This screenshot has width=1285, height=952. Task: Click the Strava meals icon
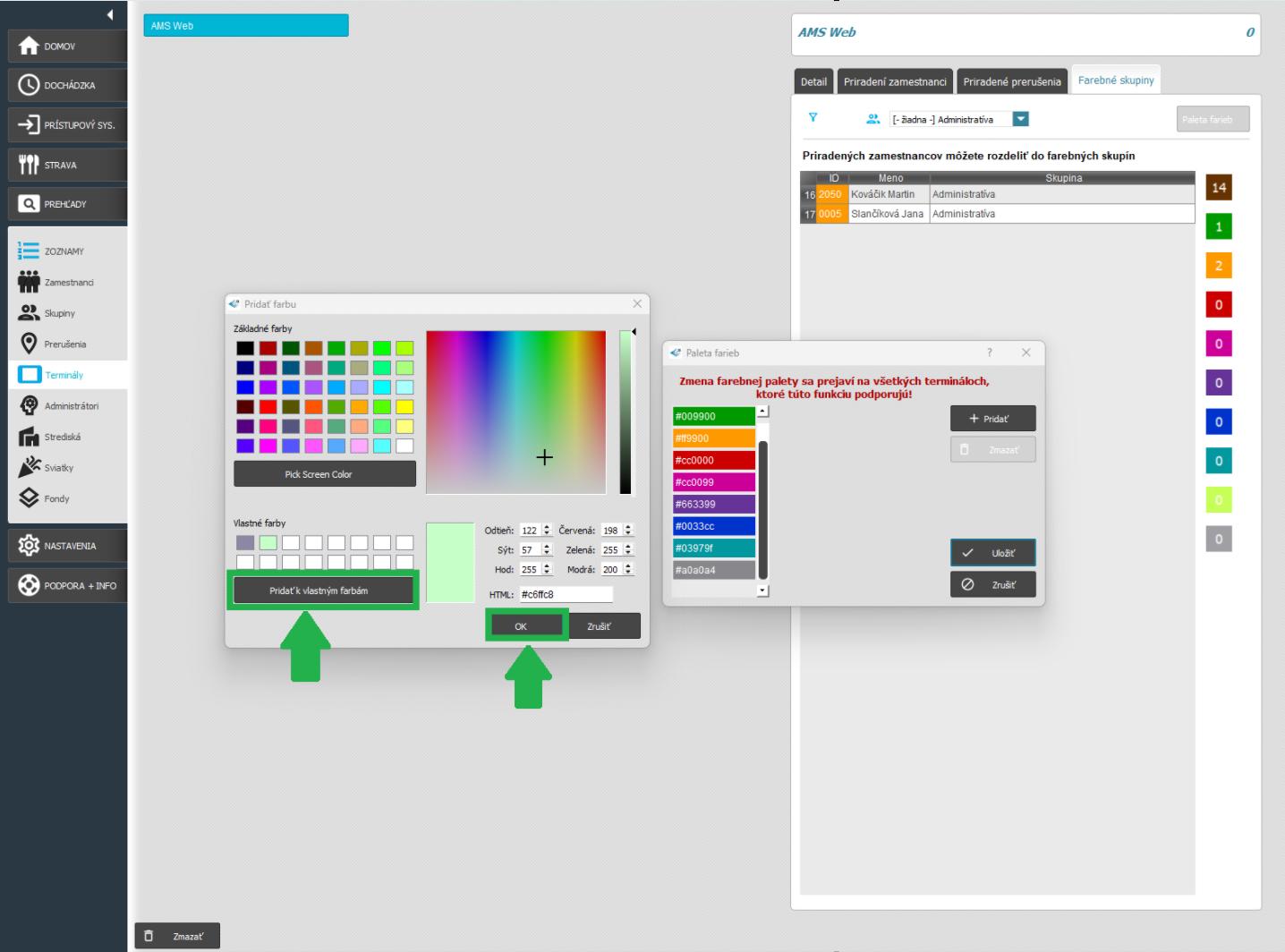30,165
